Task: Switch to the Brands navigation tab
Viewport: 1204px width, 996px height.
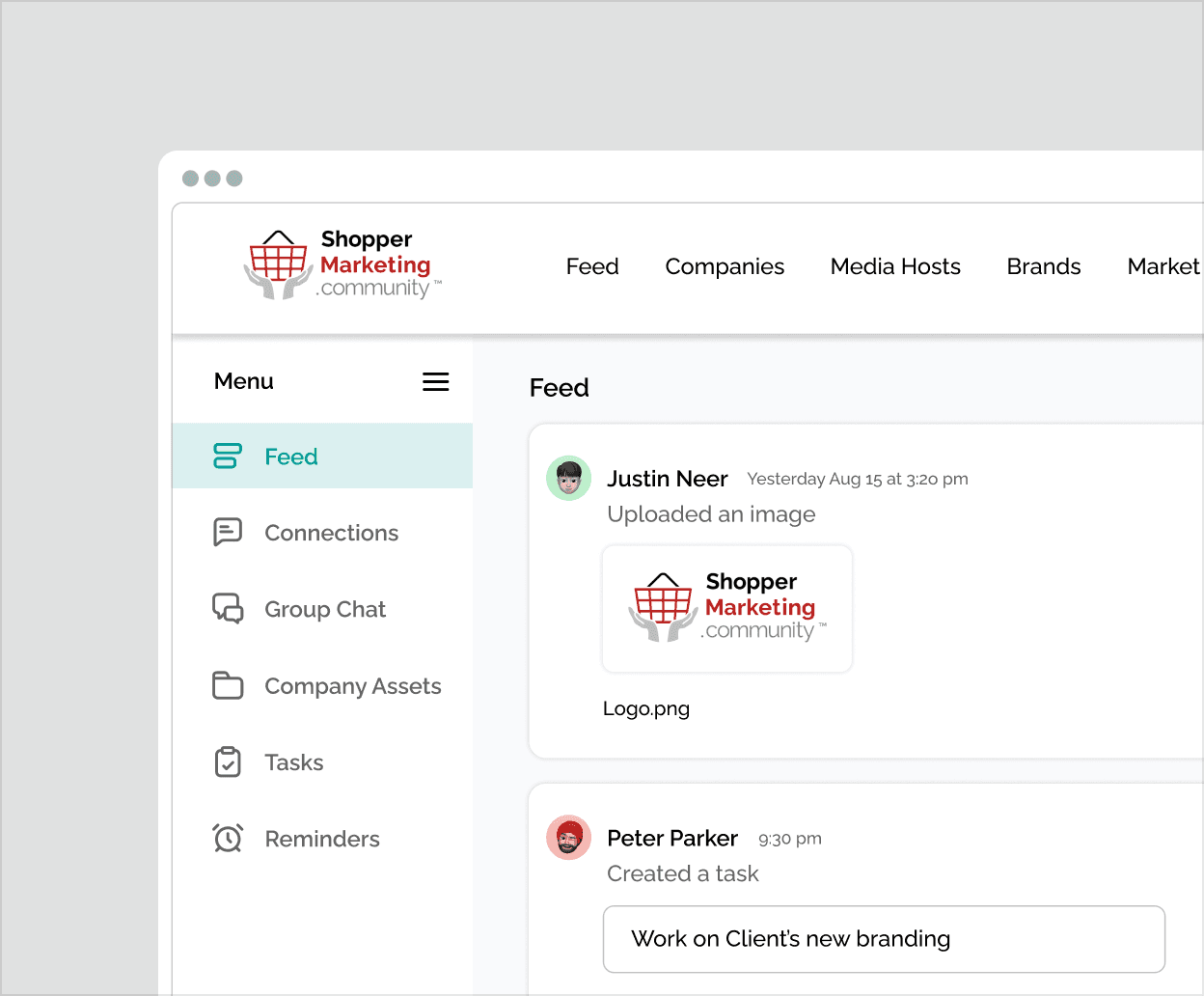Action: (x=1044, y=266)
